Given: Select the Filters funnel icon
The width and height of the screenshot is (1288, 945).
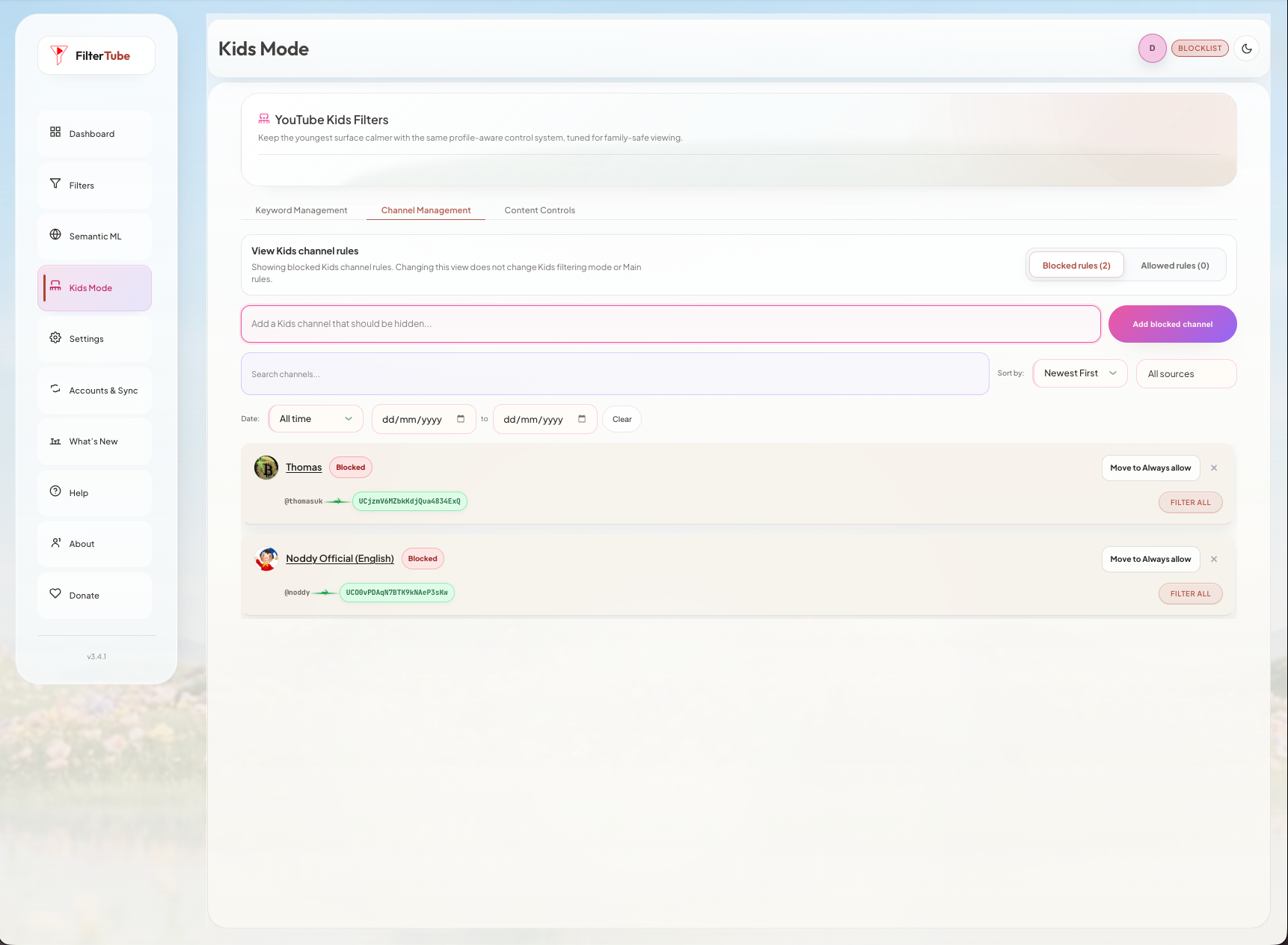Looking at the screenshot, I should (x=55, y=184).
